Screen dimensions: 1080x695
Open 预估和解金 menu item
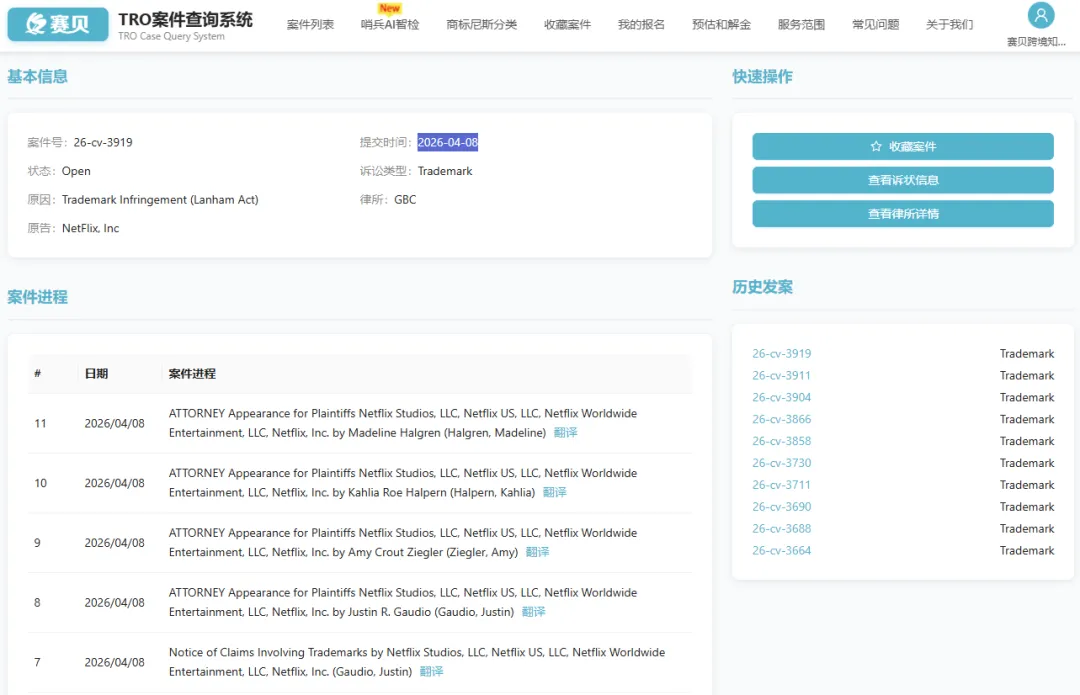point(721,25)
